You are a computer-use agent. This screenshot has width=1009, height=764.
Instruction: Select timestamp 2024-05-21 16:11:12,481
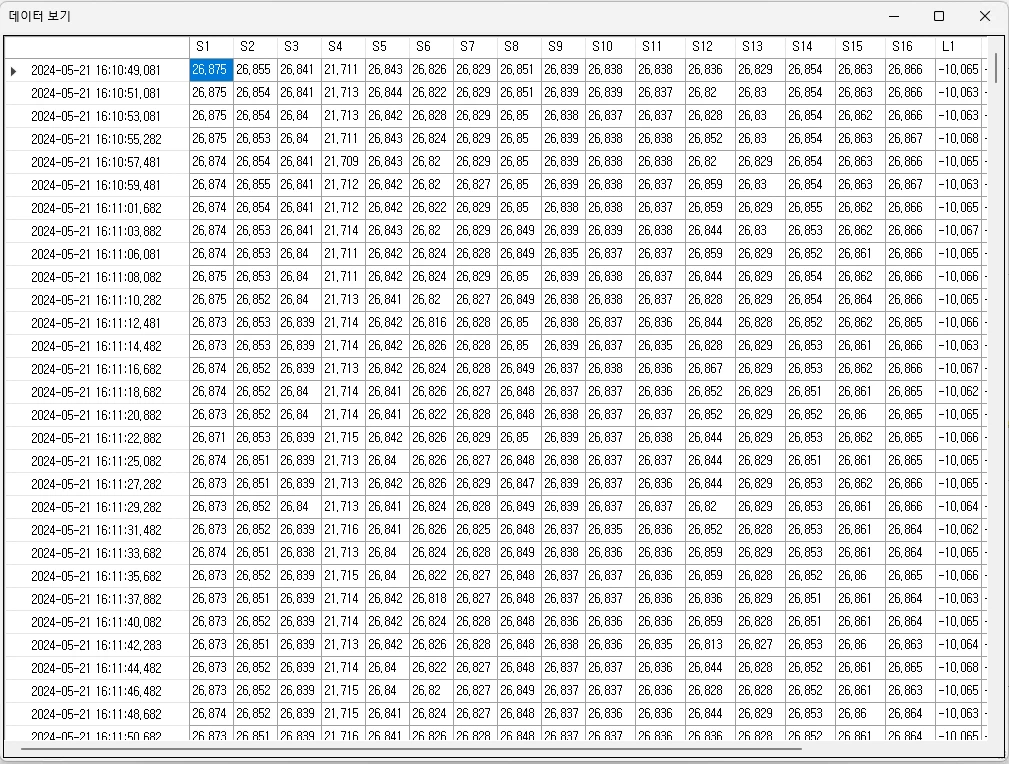[x=96, y=324]
